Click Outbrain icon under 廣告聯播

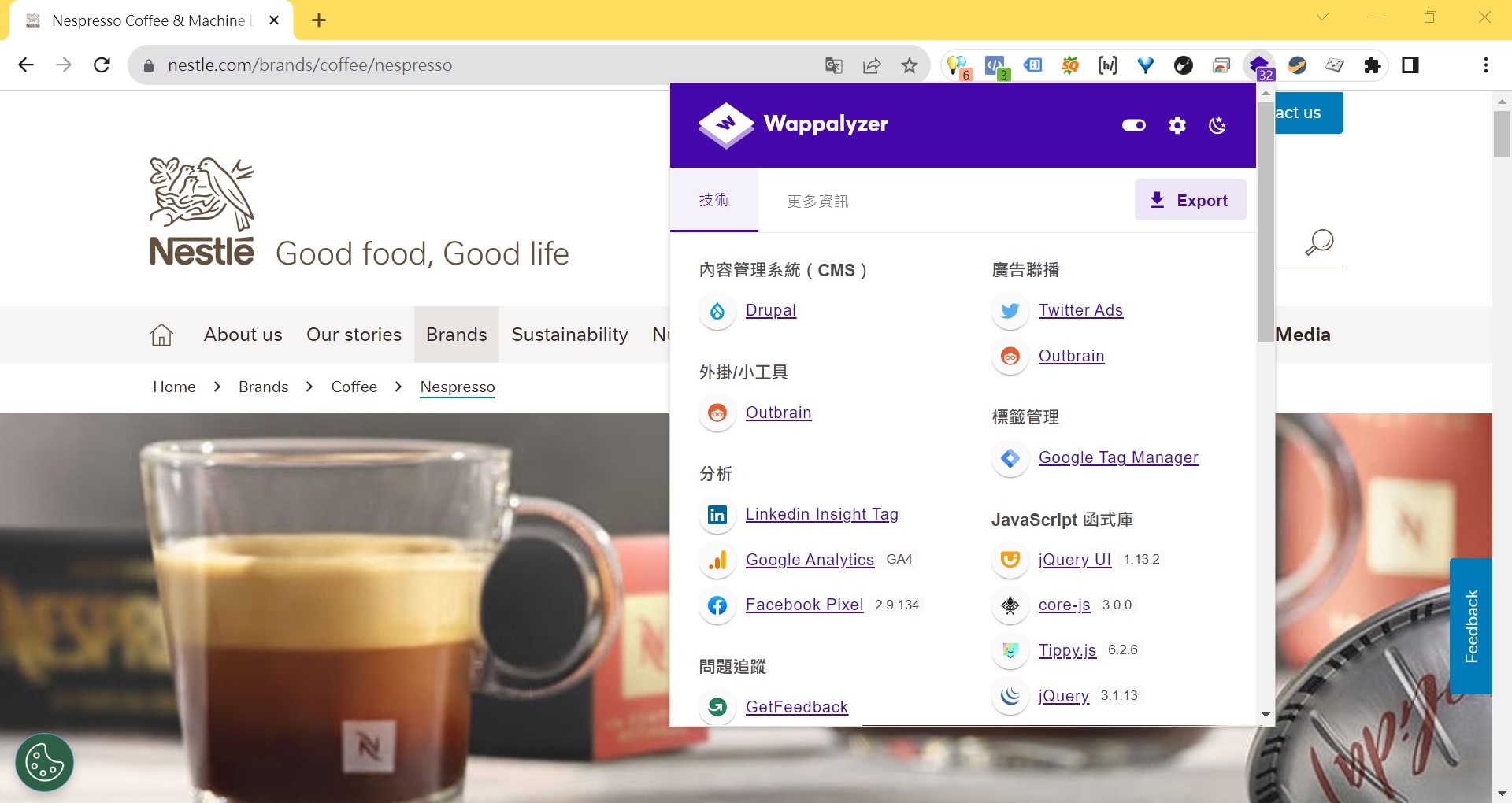[1010, 357]
